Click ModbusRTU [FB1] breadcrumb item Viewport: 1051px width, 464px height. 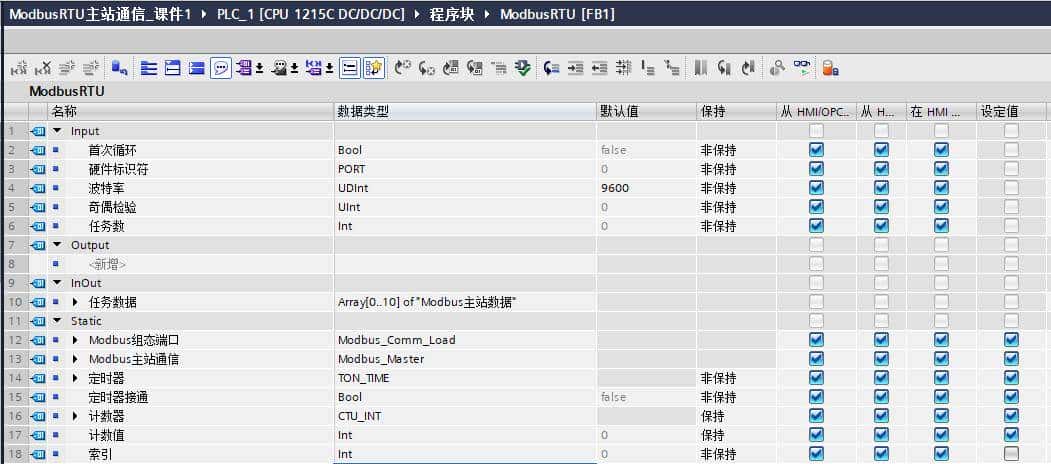pyautogui.click(x=557, y=15)
